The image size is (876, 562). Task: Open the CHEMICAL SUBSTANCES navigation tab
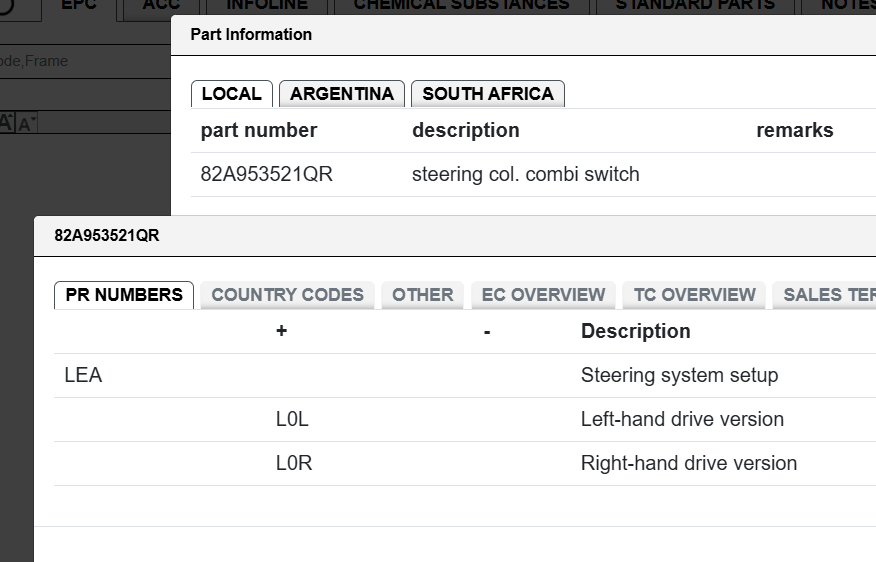[461, 7]
